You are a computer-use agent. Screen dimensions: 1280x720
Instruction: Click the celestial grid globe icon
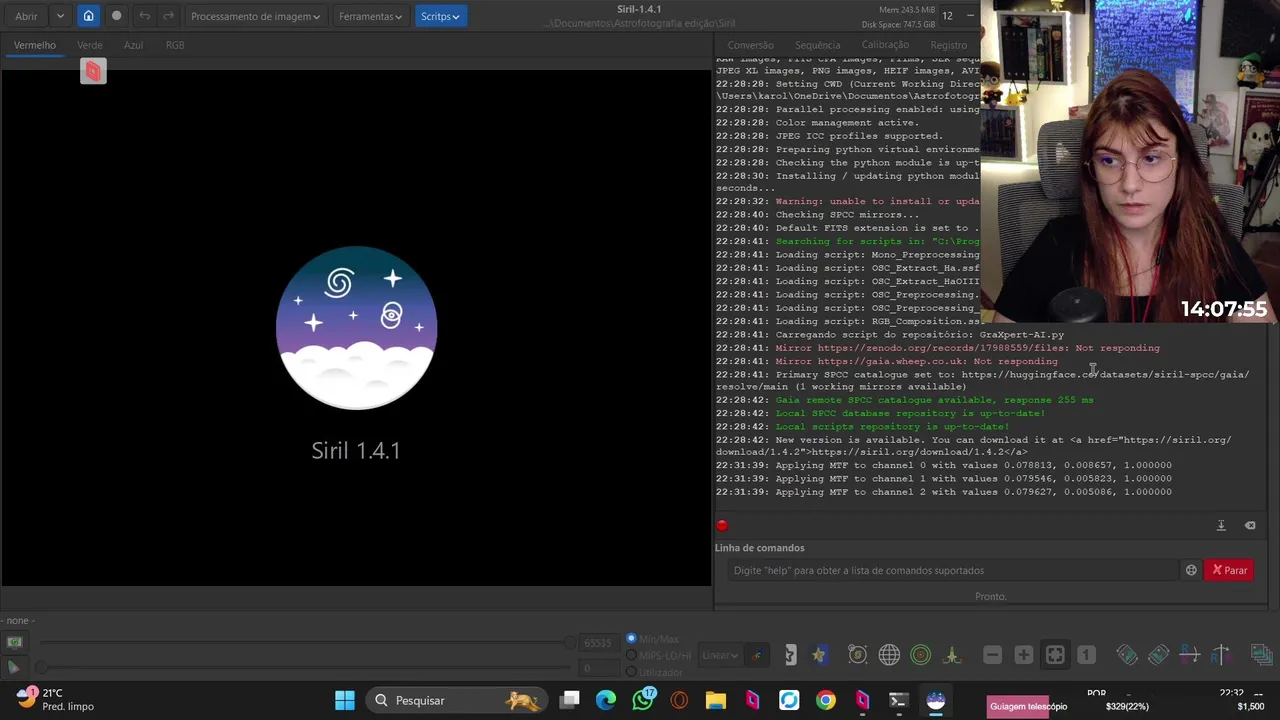pos(889,655)
